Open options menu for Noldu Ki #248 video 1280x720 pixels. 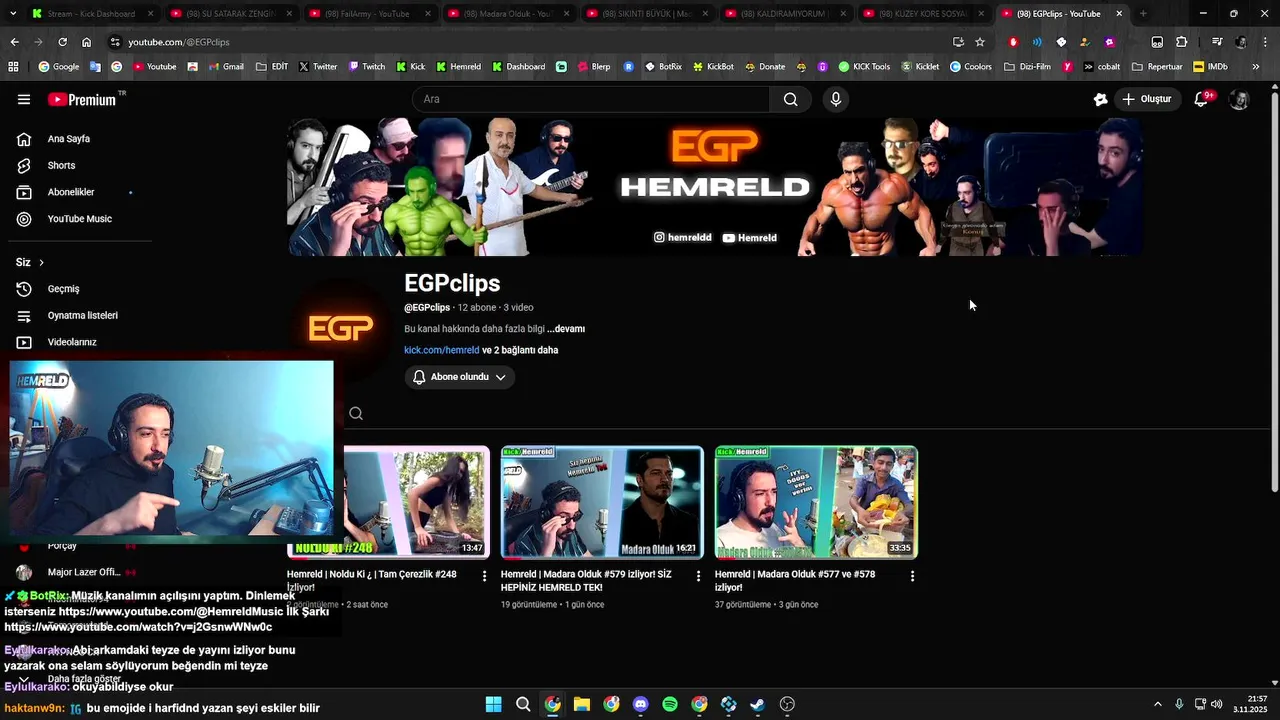click(x=484, y=576)
